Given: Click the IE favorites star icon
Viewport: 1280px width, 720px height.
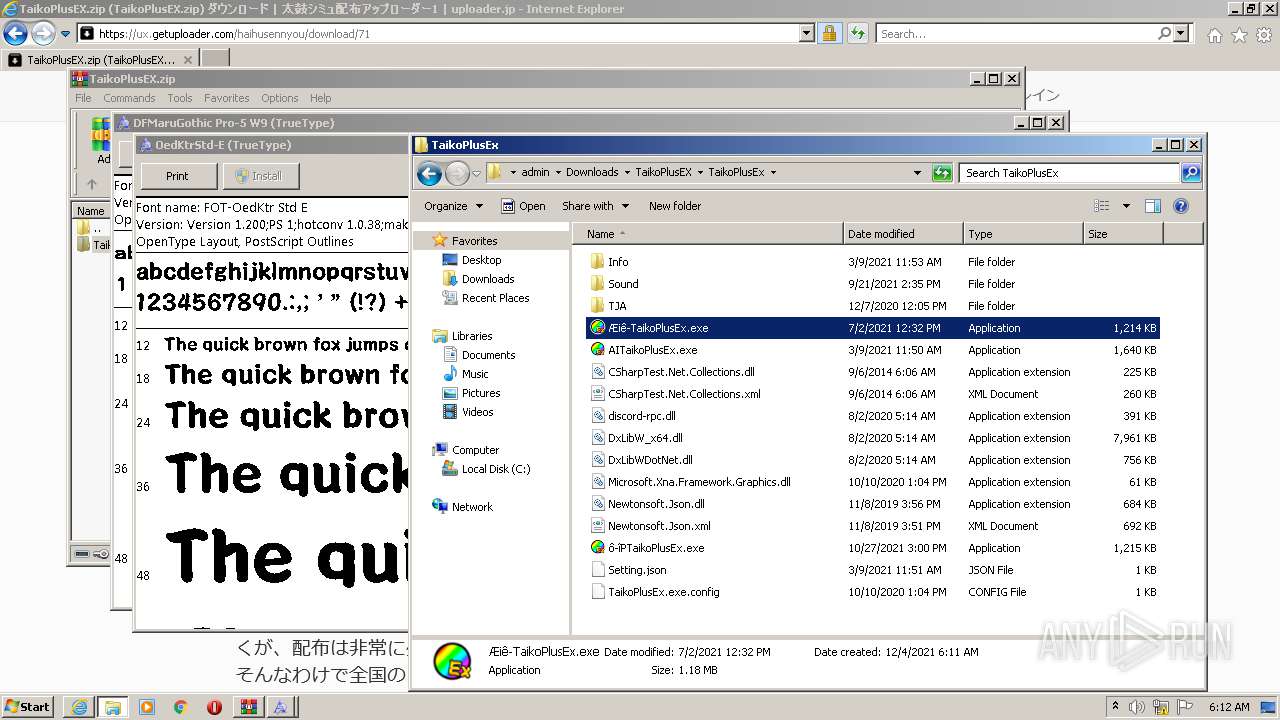Looking at the screenshot, I should point(1239,35).
